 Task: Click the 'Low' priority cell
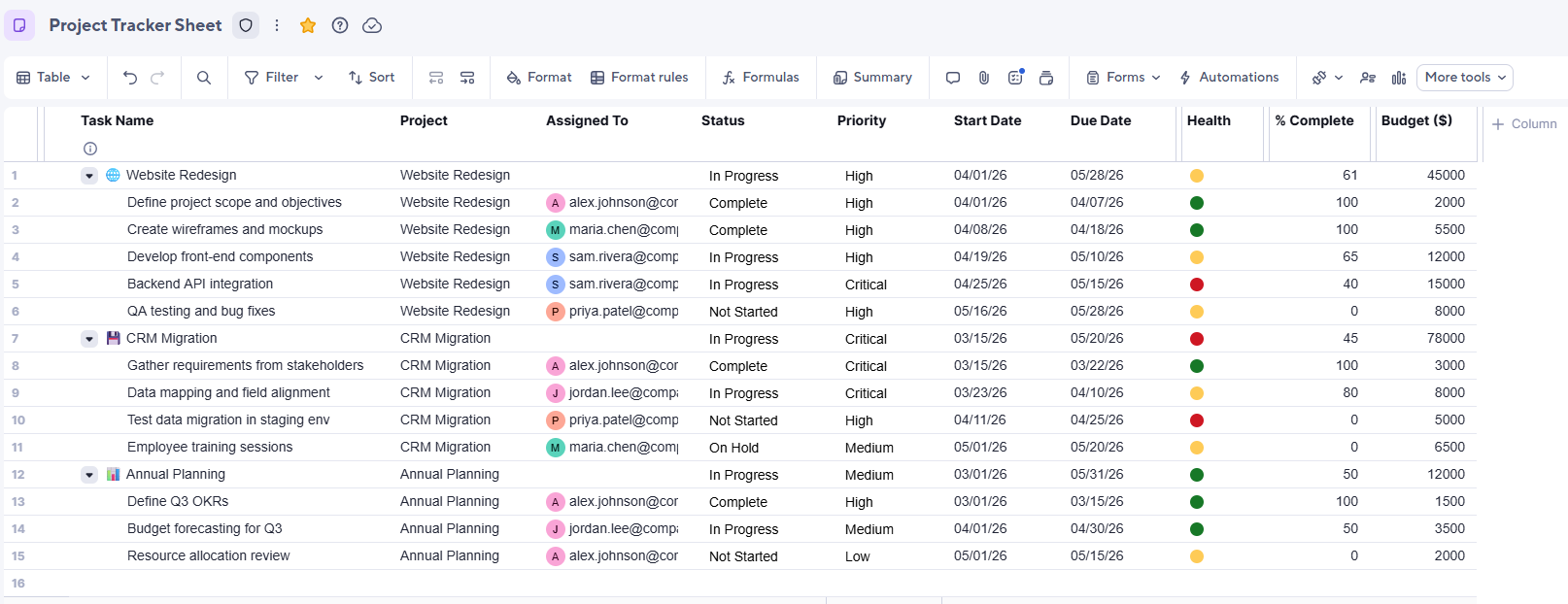(x=857, y=556)
